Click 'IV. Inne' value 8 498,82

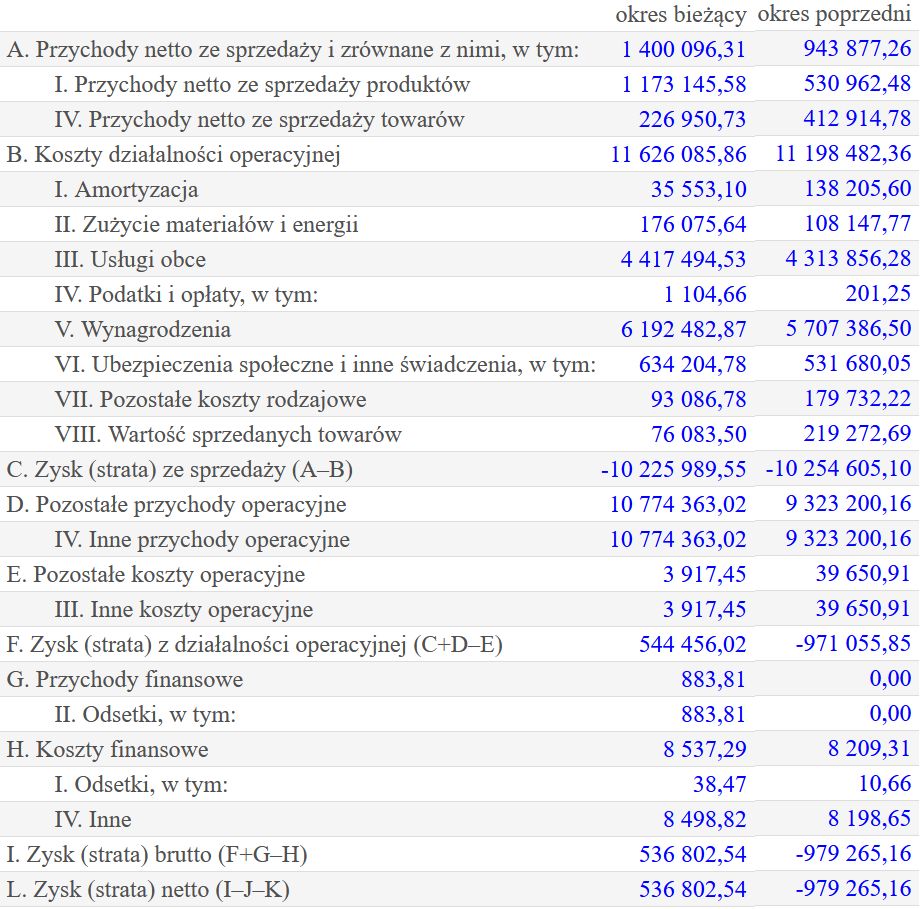pyautogui.click(x=705, y=820)
